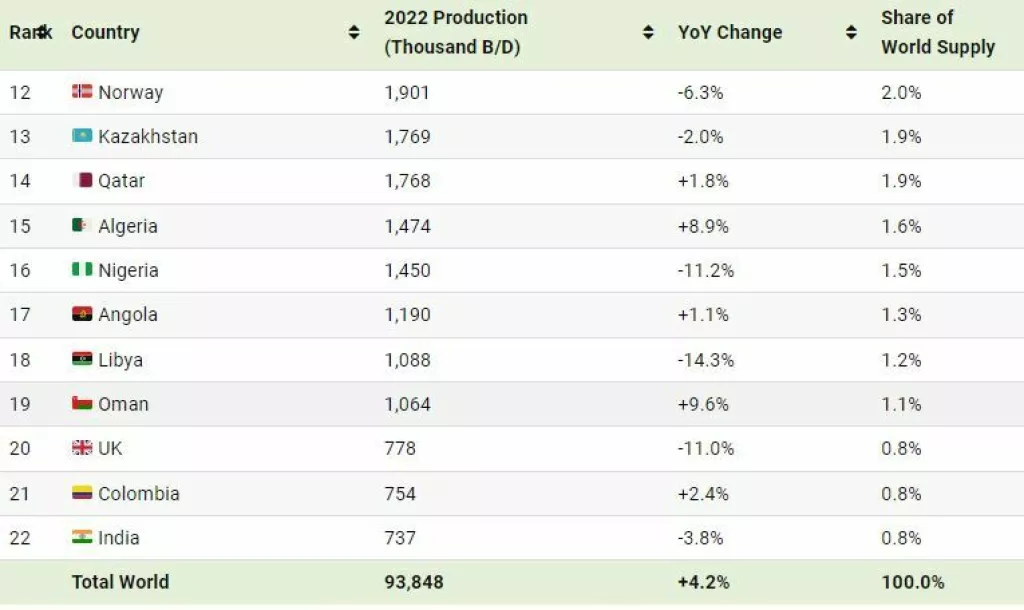Image resolution: width=1024 pixels, height=610 pixels.
Task: Click the Norway flag icon
Action: tap(82, 92)
